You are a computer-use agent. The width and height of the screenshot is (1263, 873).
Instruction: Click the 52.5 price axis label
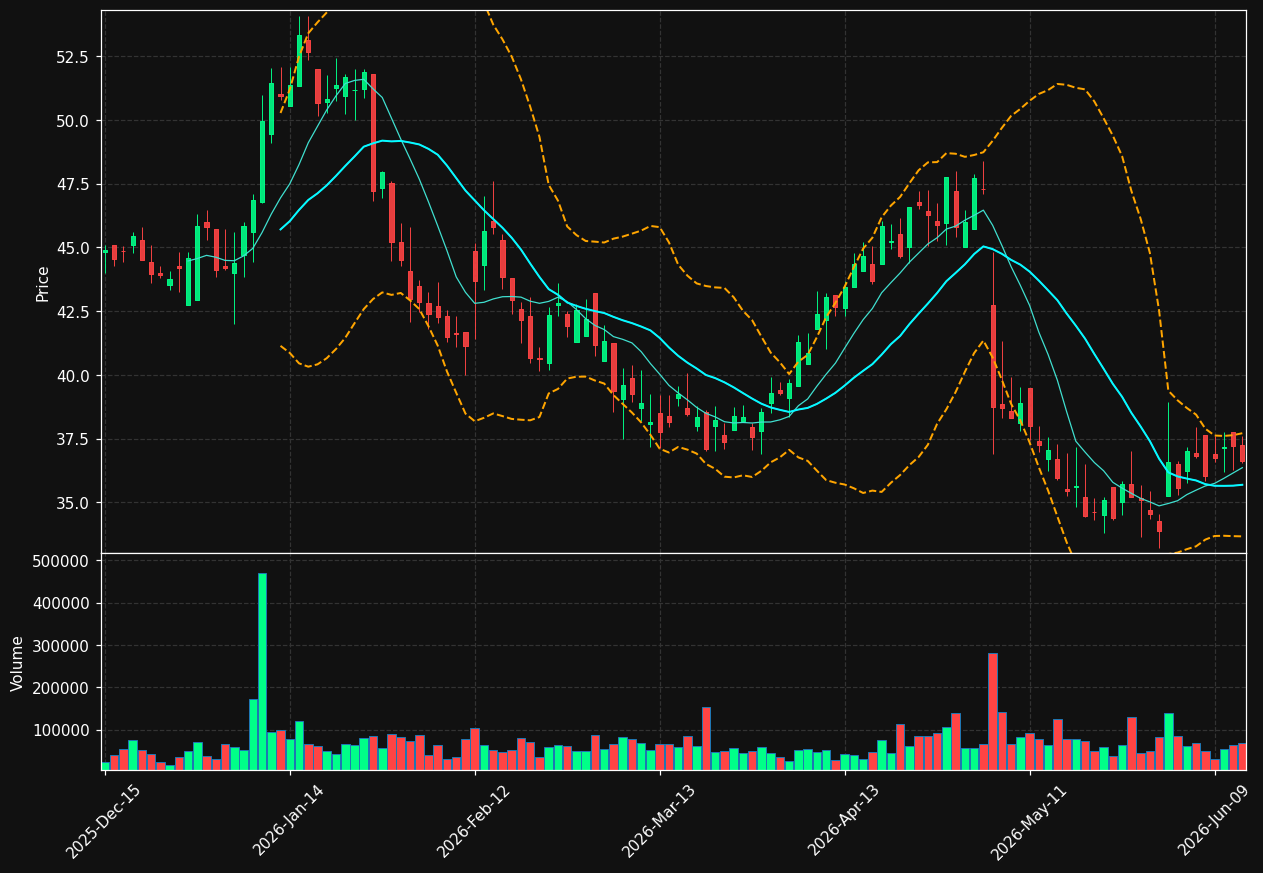coord(71,57)
